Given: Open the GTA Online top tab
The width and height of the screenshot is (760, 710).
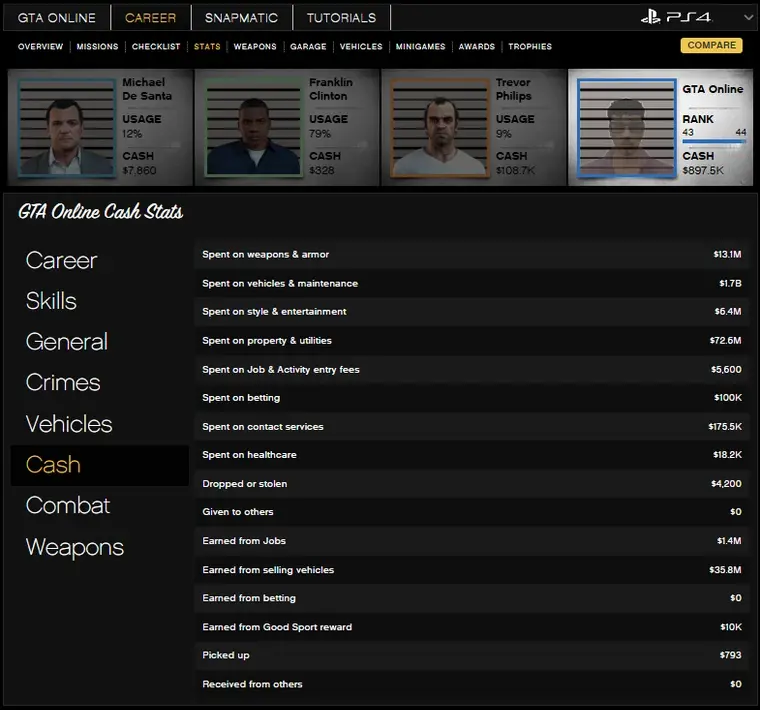Looking at the screenshot, I should pyautogui.click(x=57, y=18).
